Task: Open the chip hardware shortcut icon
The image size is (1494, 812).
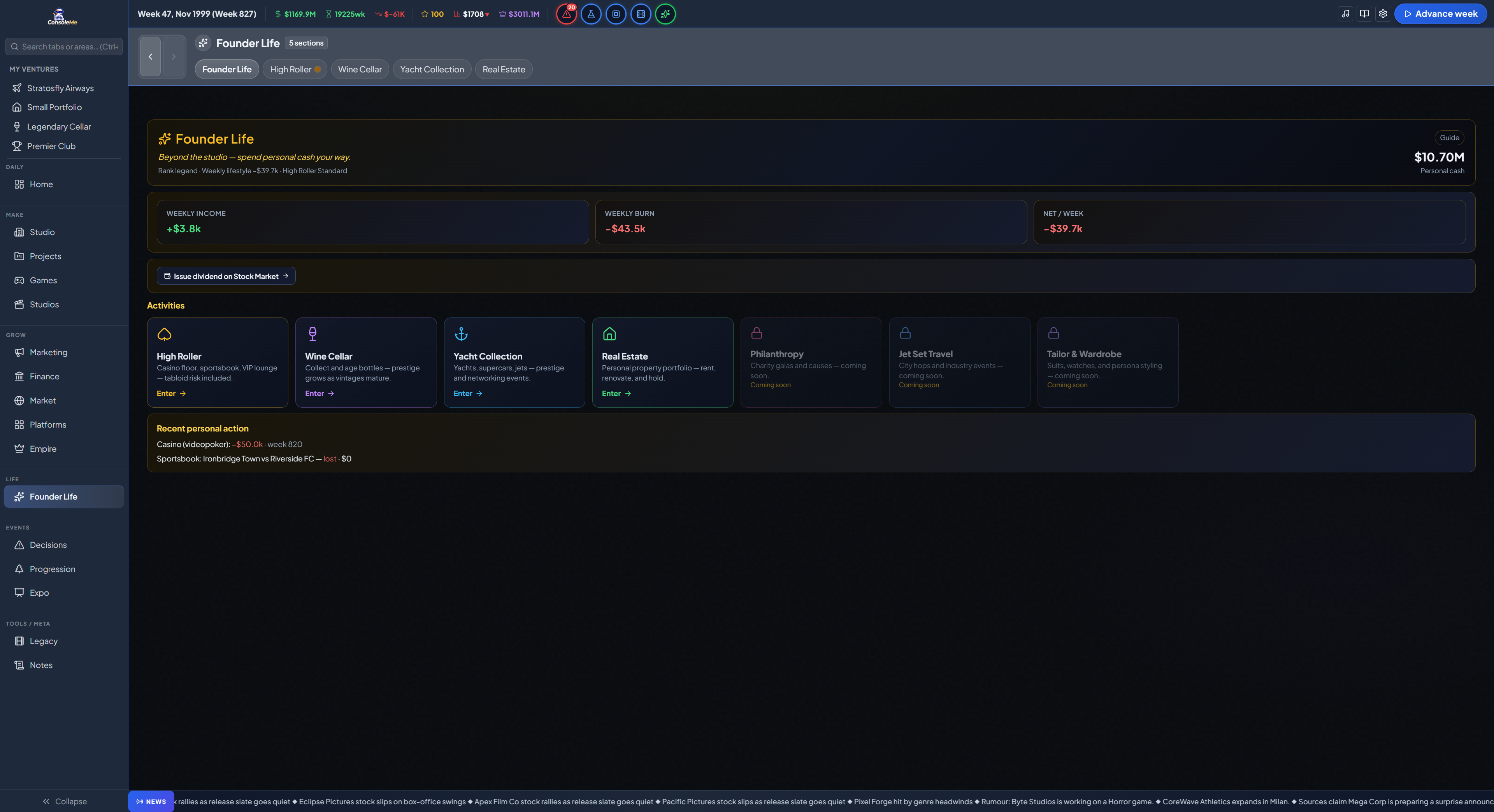Action: (616, 14)
